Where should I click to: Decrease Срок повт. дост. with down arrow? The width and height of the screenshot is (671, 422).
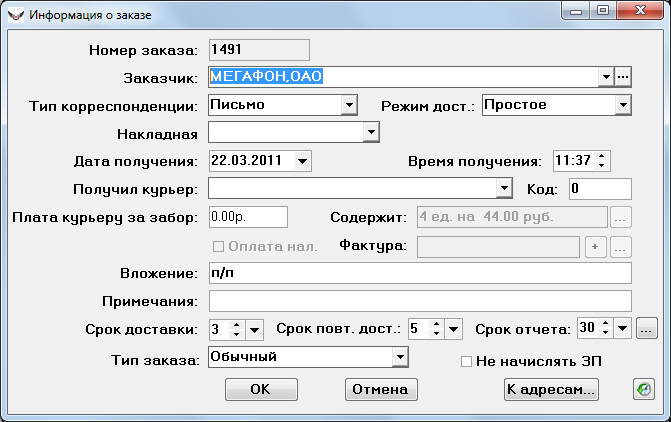pos(436,334)
